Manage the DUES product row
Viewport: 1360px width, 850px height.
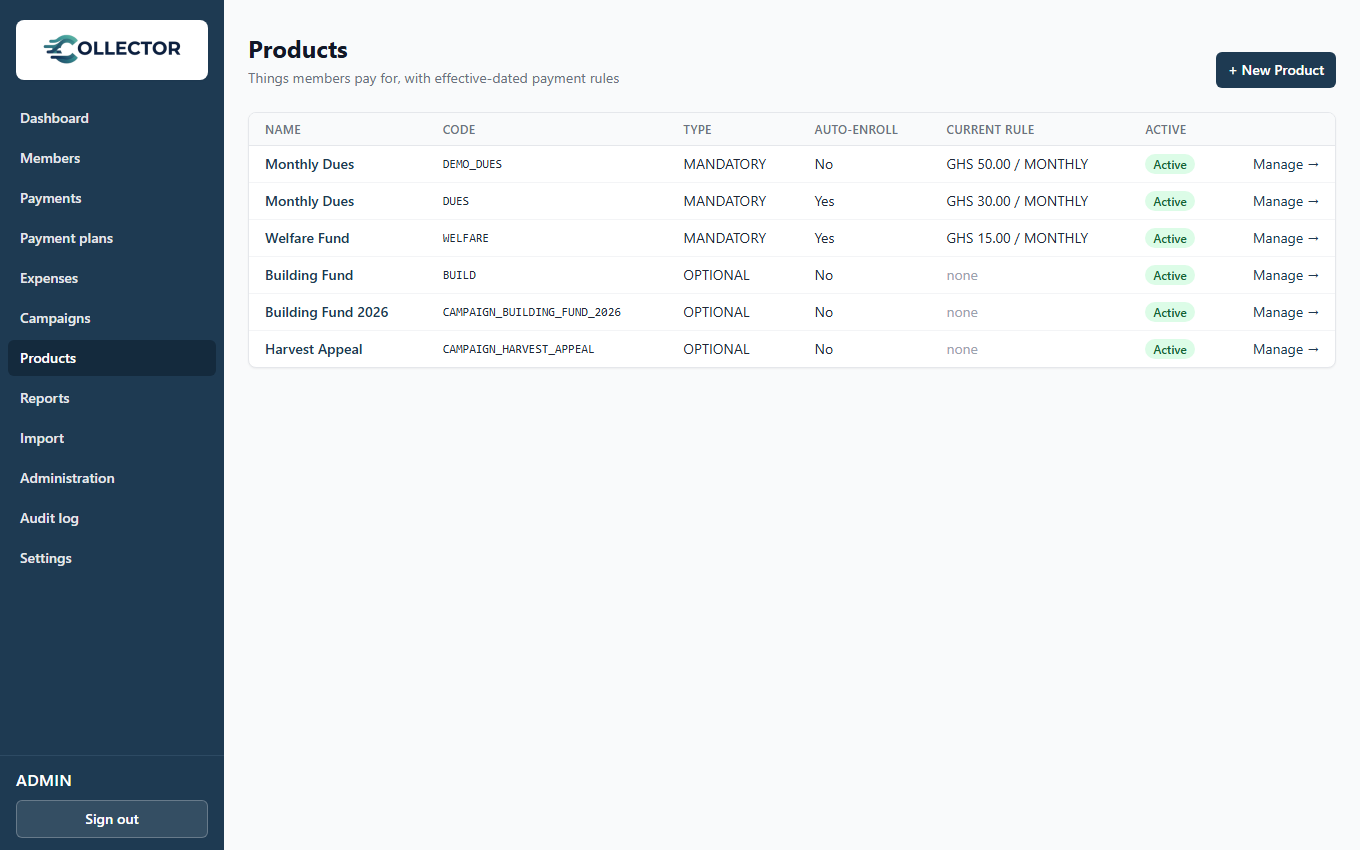click(x=1286, y=201)
